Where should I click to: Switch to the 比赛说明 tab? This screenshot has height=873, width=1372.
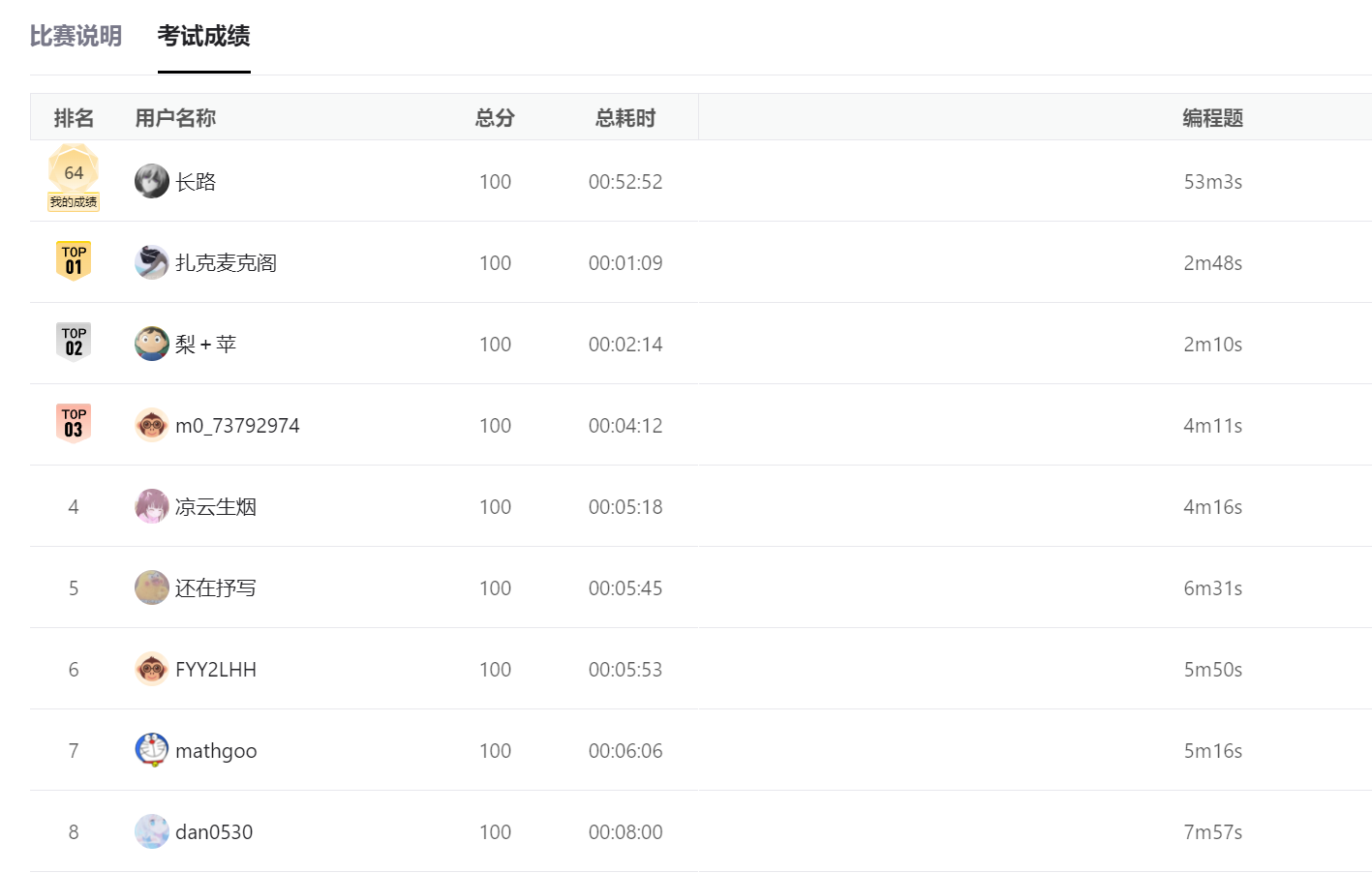76,36
